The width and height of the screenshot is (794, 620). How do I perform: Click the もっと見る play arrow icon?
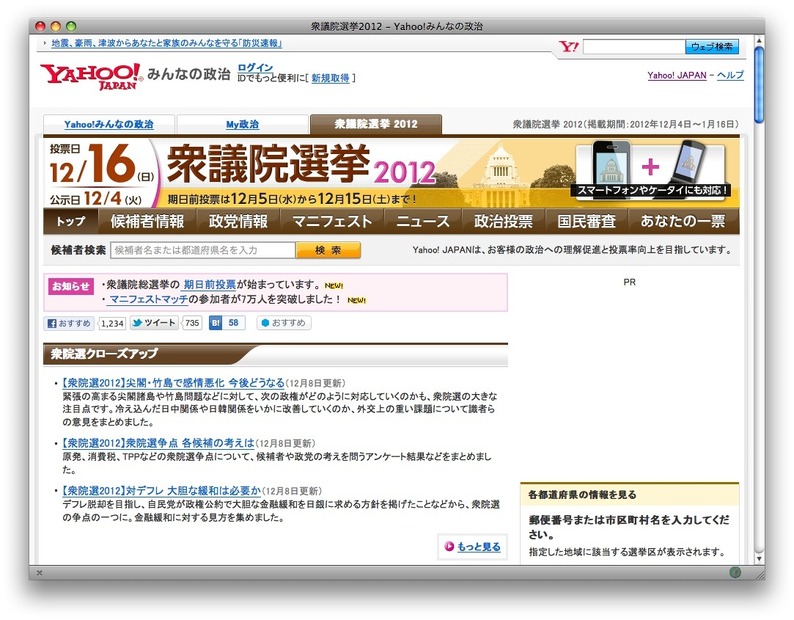pyautogui.click(x=449, y=547)
